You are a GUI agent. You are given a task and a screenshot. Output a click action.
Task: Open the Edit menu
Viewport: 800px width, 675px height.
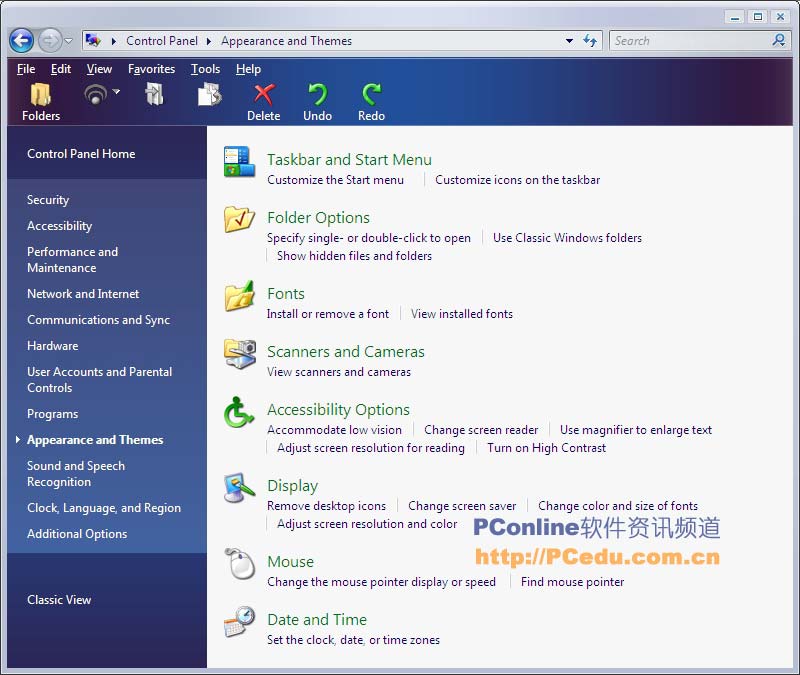(x=61, y=69)
